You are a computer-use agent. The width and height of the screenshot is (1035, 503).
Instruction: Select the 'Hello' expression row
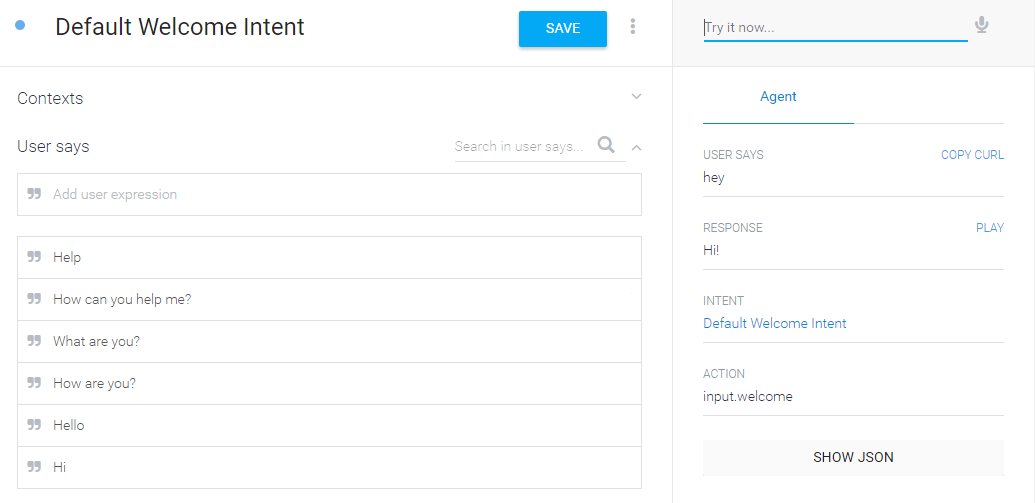(x=329, y=426)
